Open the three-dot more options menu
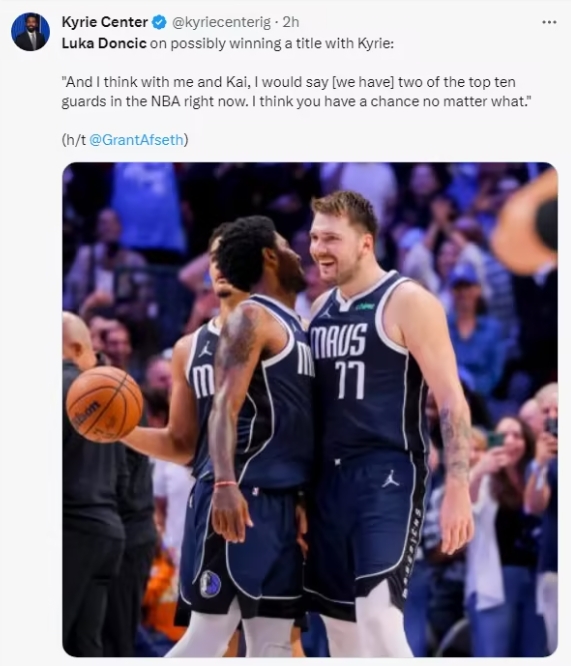 [549, 22]
